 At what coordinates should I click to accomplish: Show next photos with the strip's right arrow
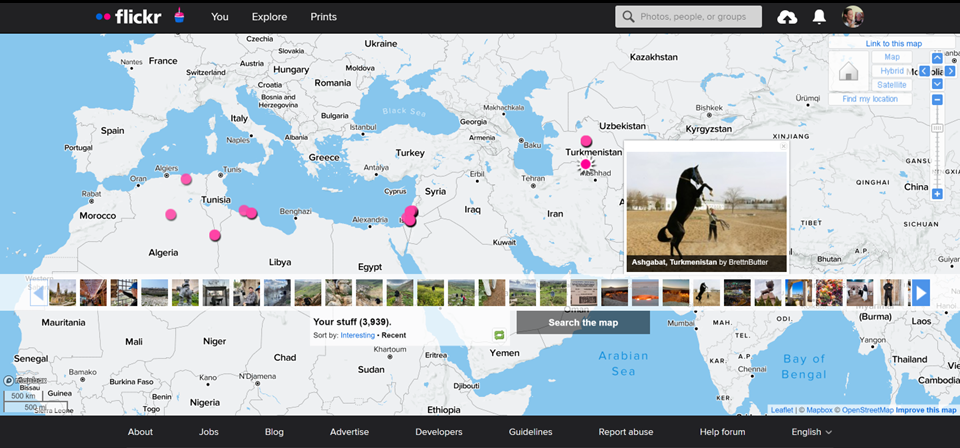coord(921,293)
